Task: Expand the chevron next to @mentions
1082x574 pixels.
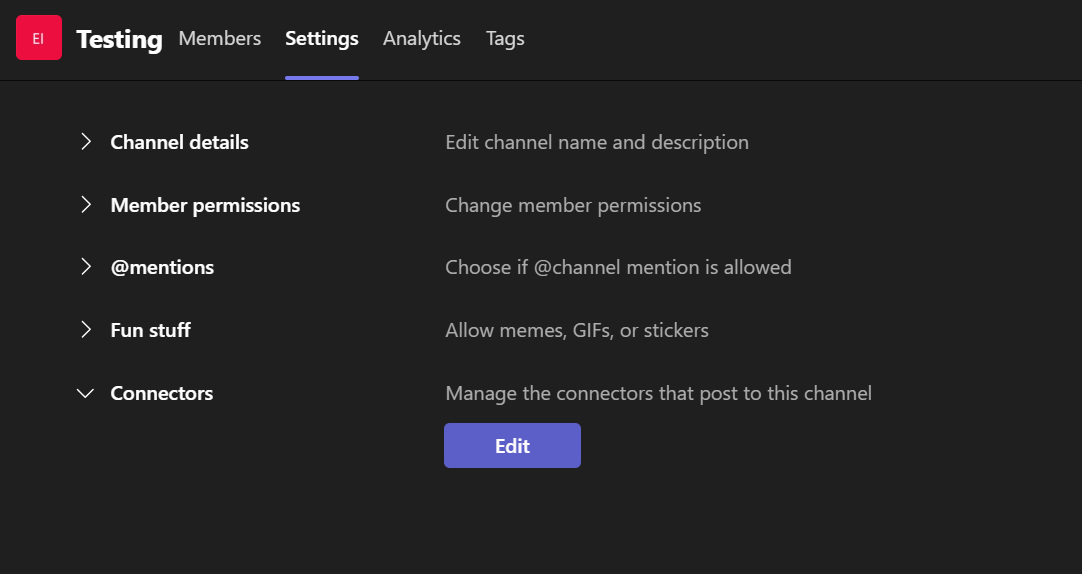Action: [x=86, y=267]
